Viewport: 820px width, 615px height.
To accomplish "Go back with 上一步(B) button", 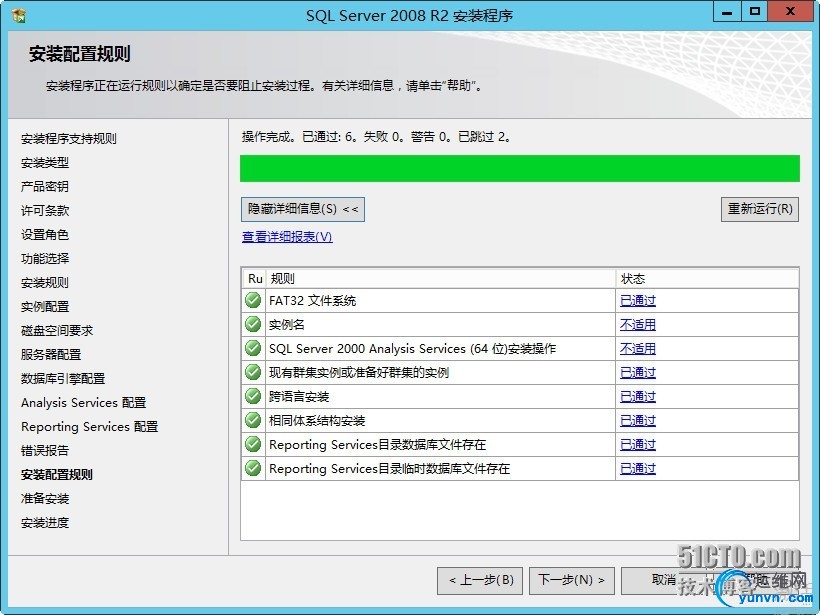I will 482,580.
